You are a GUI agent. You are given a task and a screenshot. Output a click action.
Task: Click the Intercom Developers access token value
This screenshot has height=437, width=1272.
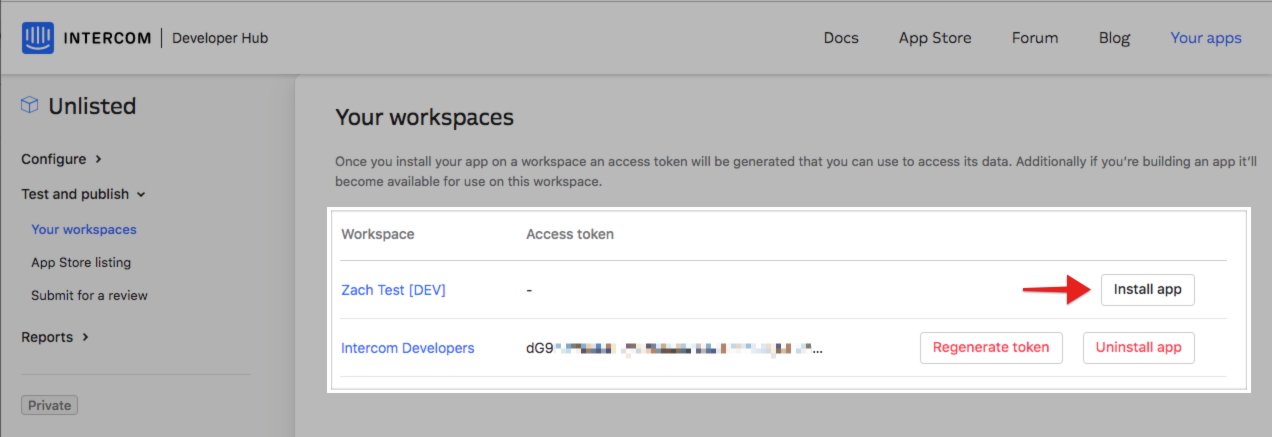[676, 348]
